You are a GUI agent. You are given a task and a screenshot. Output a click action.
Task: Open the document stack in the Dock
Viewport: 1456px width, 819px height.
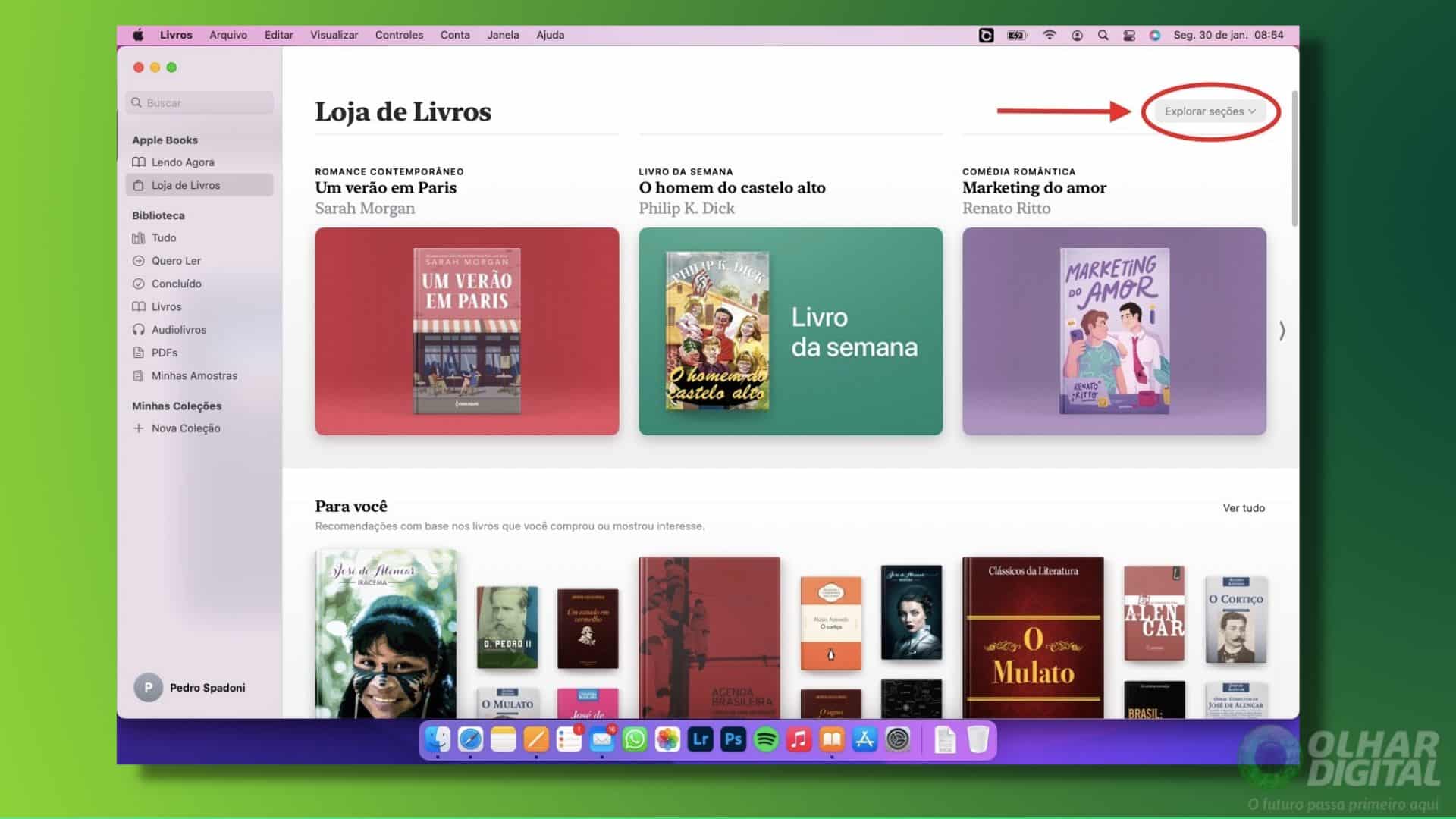[945, 739]
